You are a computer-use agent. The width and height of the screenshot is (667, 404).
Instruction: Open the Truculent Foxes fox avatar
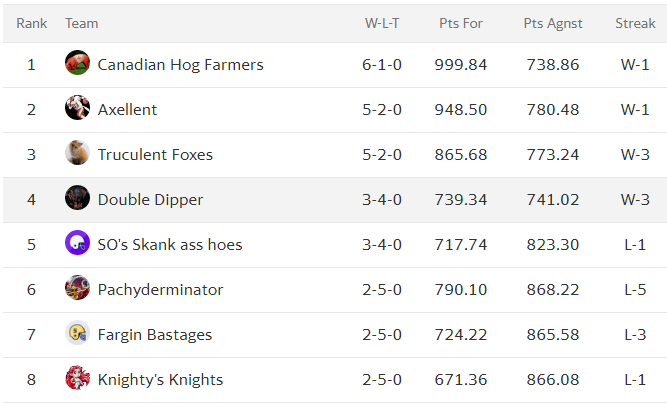click(x=77, y=152)
